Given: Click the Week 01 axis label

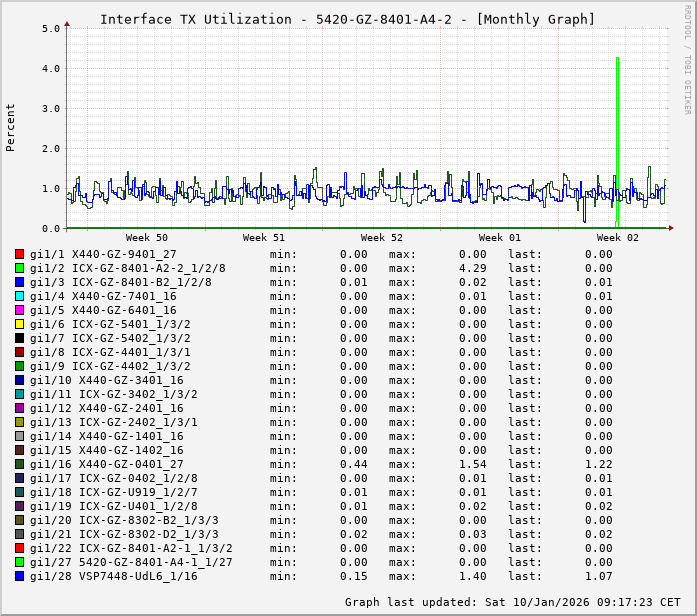Looking at the screenshot, I should pyautogui.click(x=499, y=238).
